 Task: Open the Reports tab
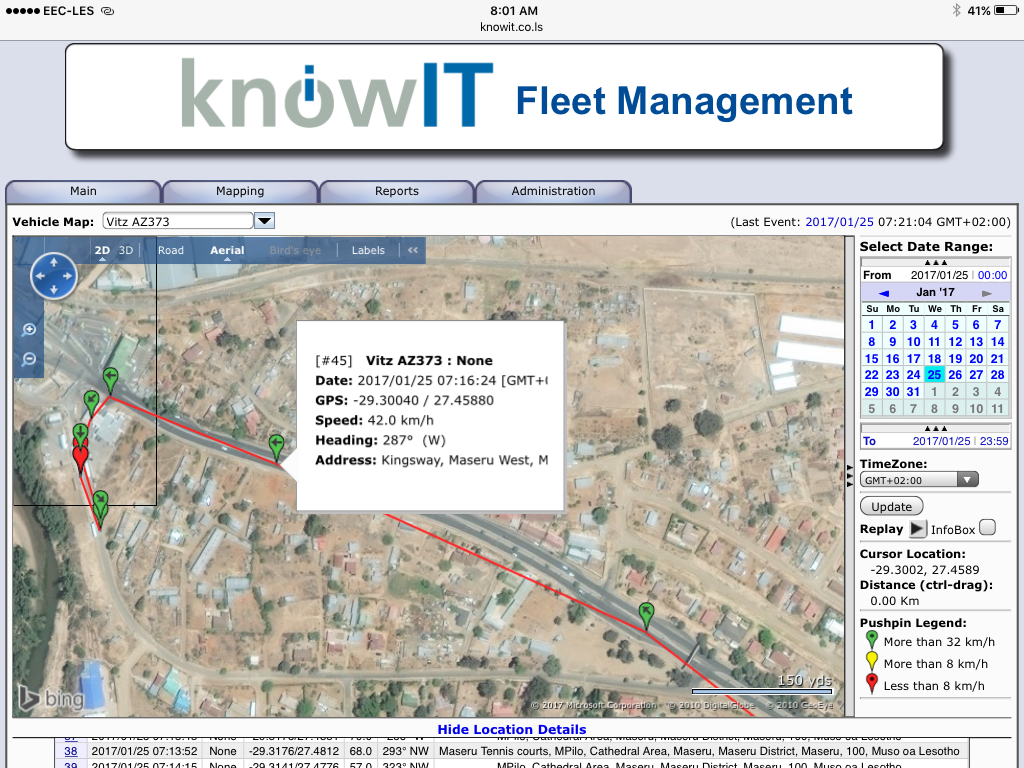tap(396, 191)
